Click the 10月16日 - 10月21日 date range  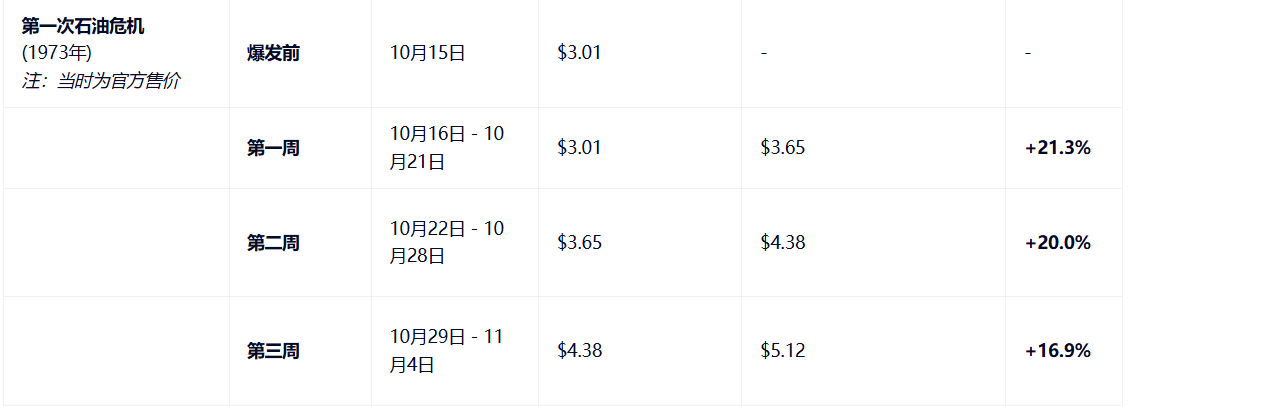click(447, 148)
